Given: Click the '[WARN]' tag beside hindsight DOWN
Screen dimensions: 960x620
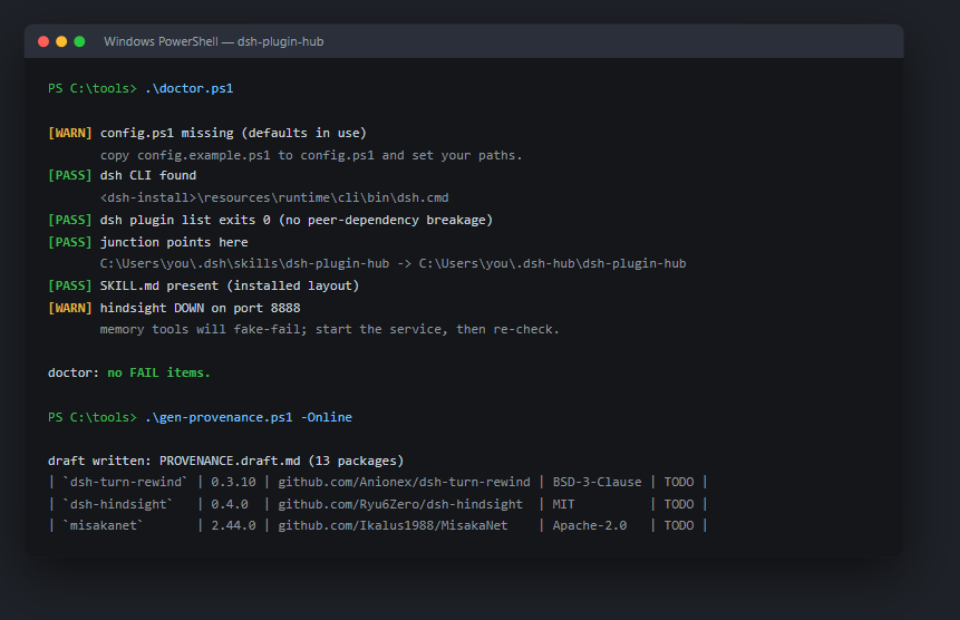Looking at the screenshot, I should pyautogui.click(x=70, y=308).
